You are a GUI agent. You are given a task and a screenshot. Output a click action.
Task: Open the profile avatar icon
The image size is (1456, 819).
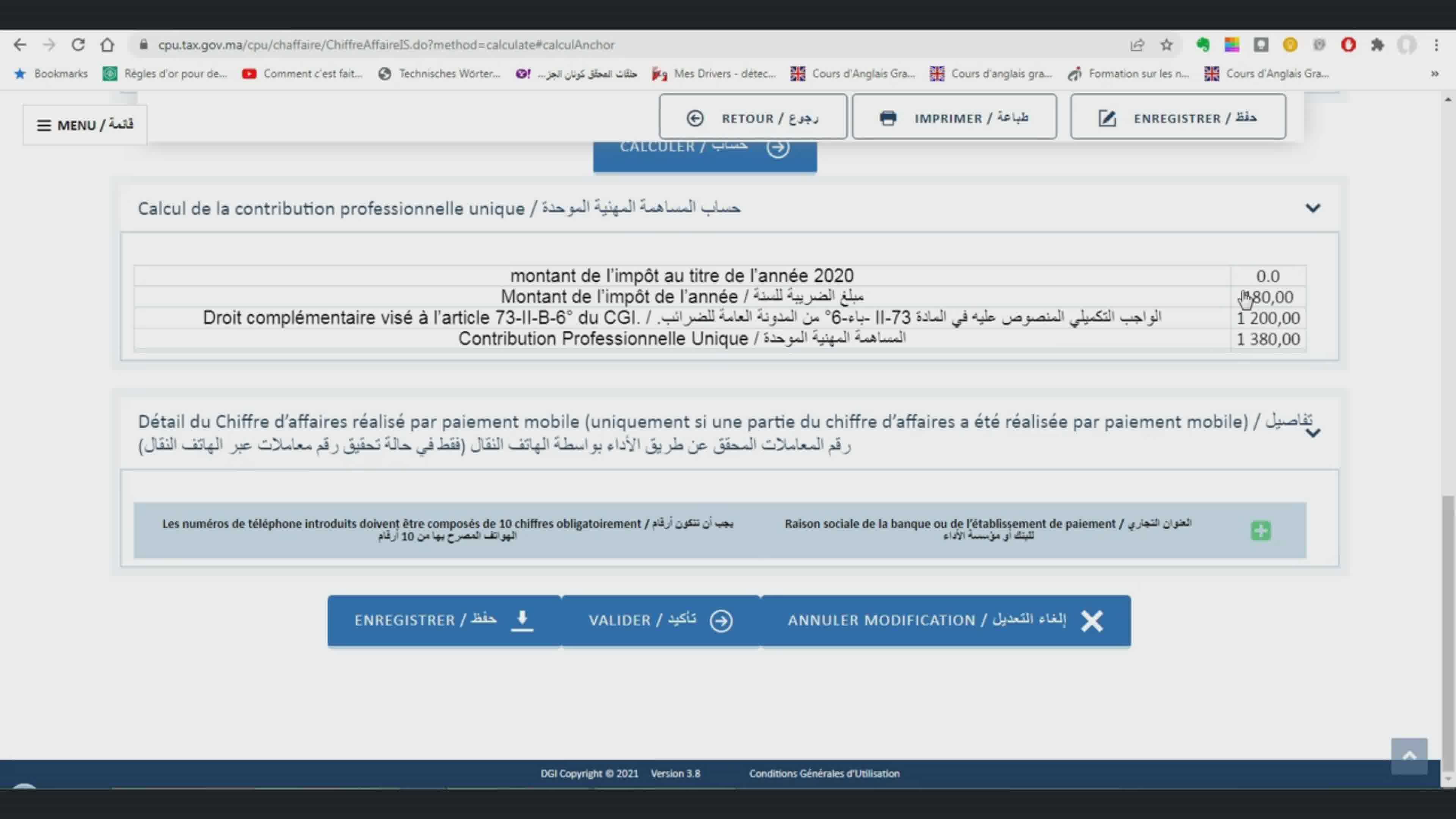click(1407, 45)
